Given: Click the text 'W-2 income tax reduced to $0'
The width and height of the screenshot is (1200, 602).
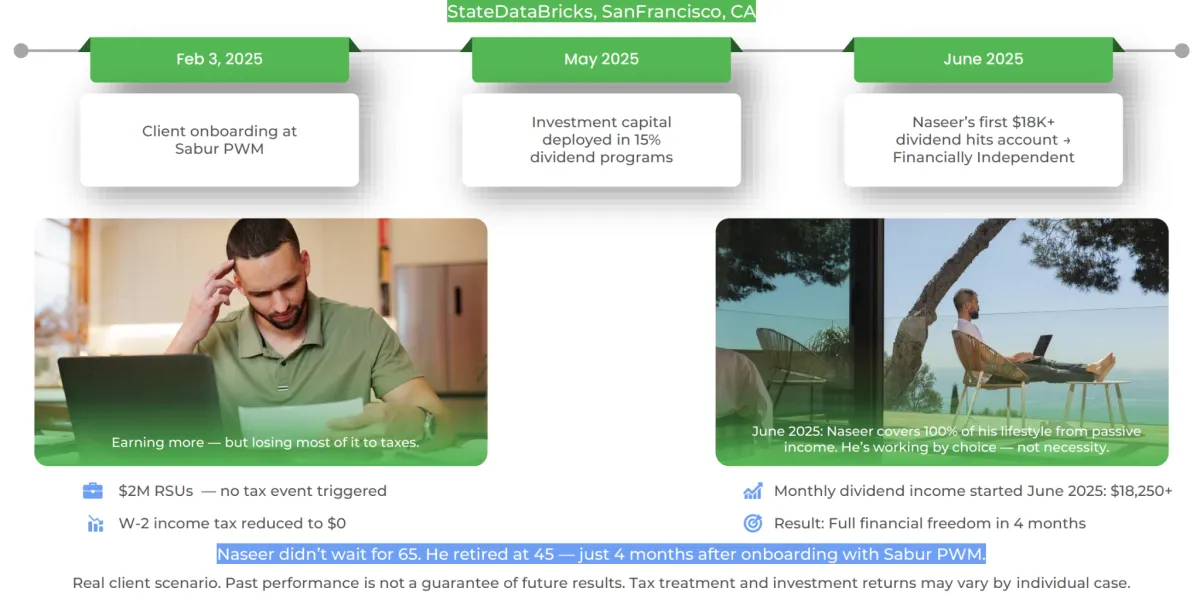Looking at the screenshot, I should point(232,523).
